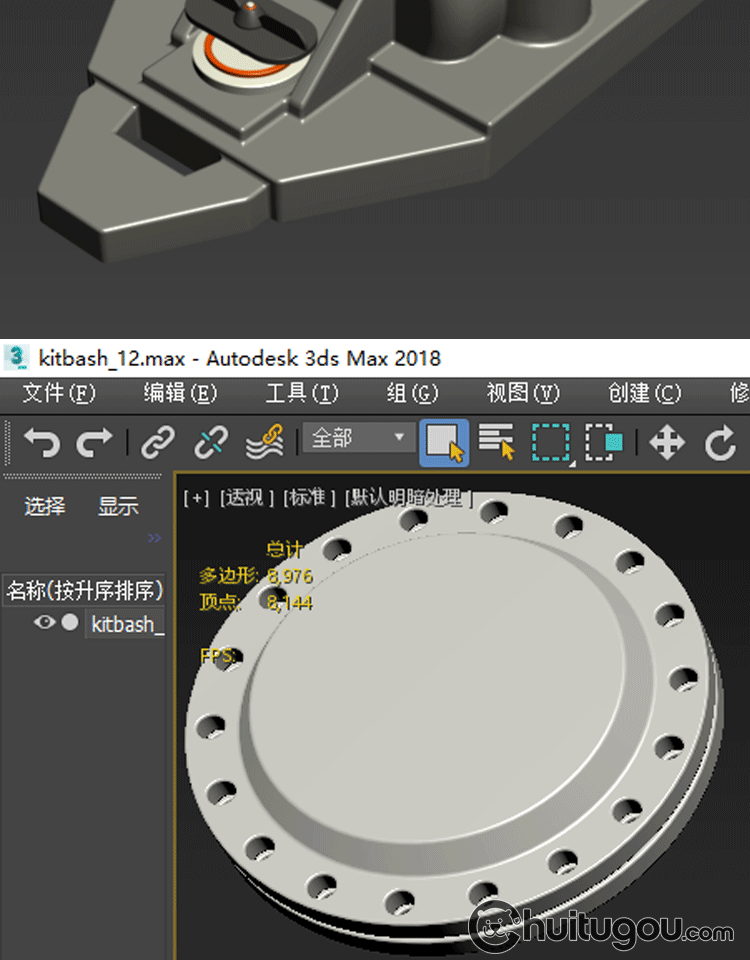Activate the Select and Rotate tool
Viewport: 750px width, 960px height.
[720, 443]
